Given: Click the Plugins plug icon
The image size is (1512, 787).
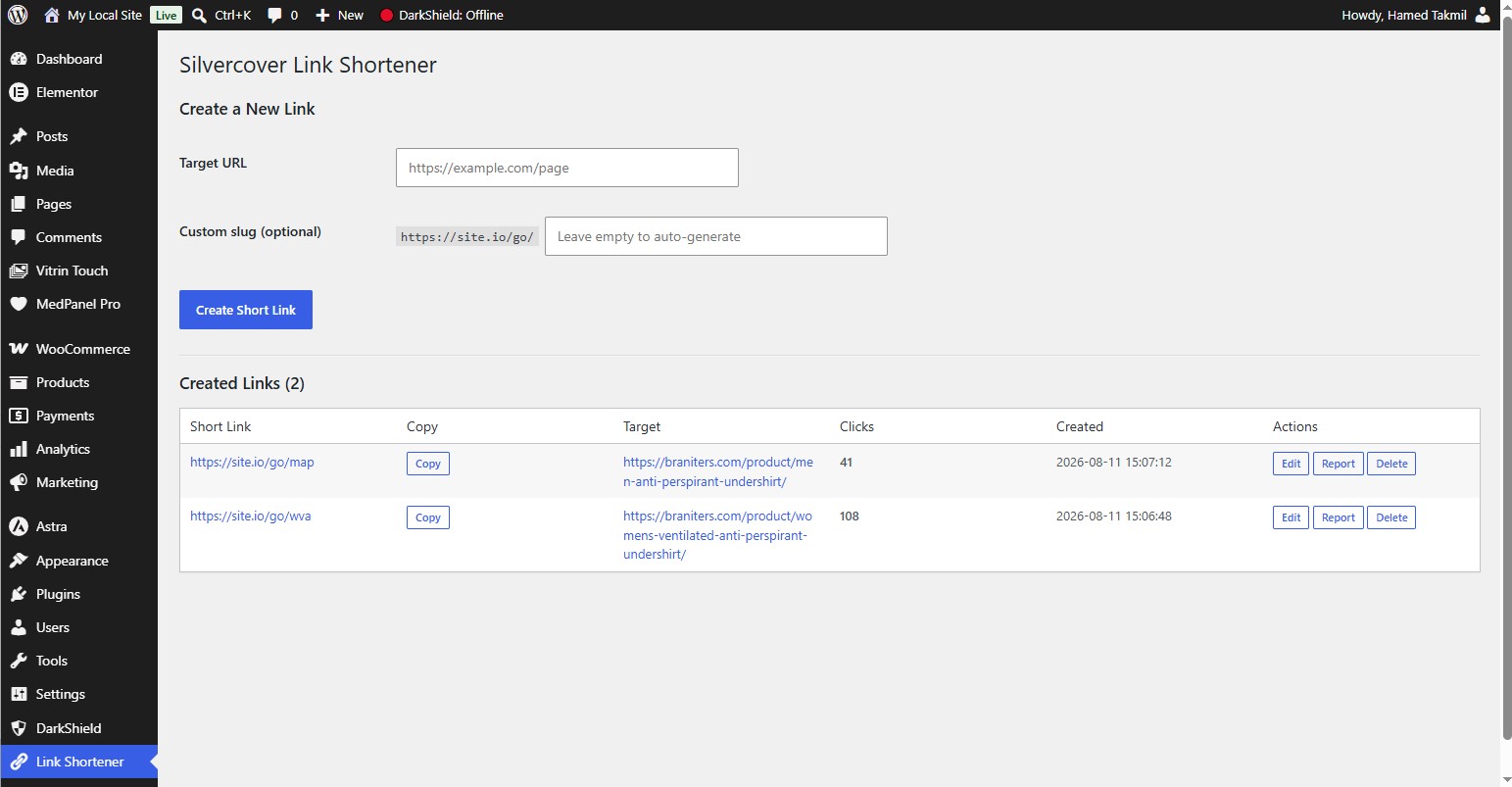Looking at the screenshot, I should coord(18,594).
